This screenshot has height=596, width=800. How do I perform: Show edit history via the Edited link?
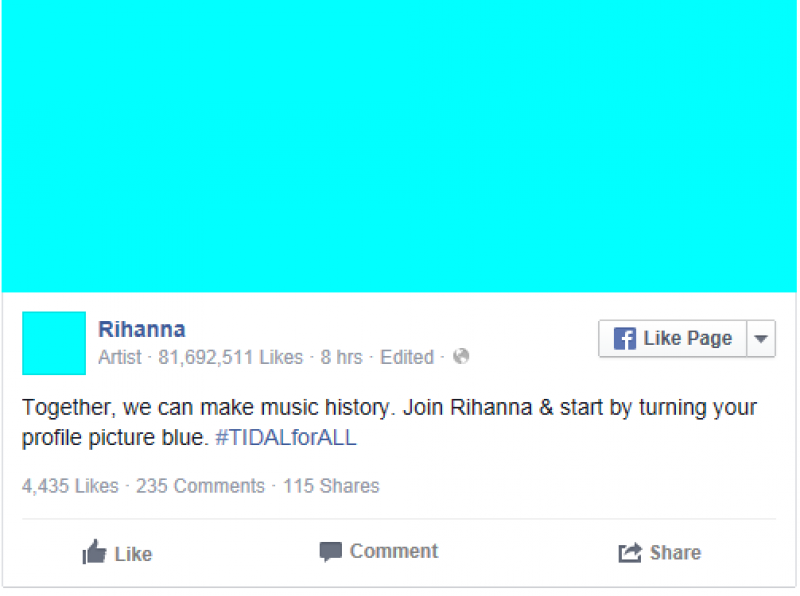click(x=407, y=357)
